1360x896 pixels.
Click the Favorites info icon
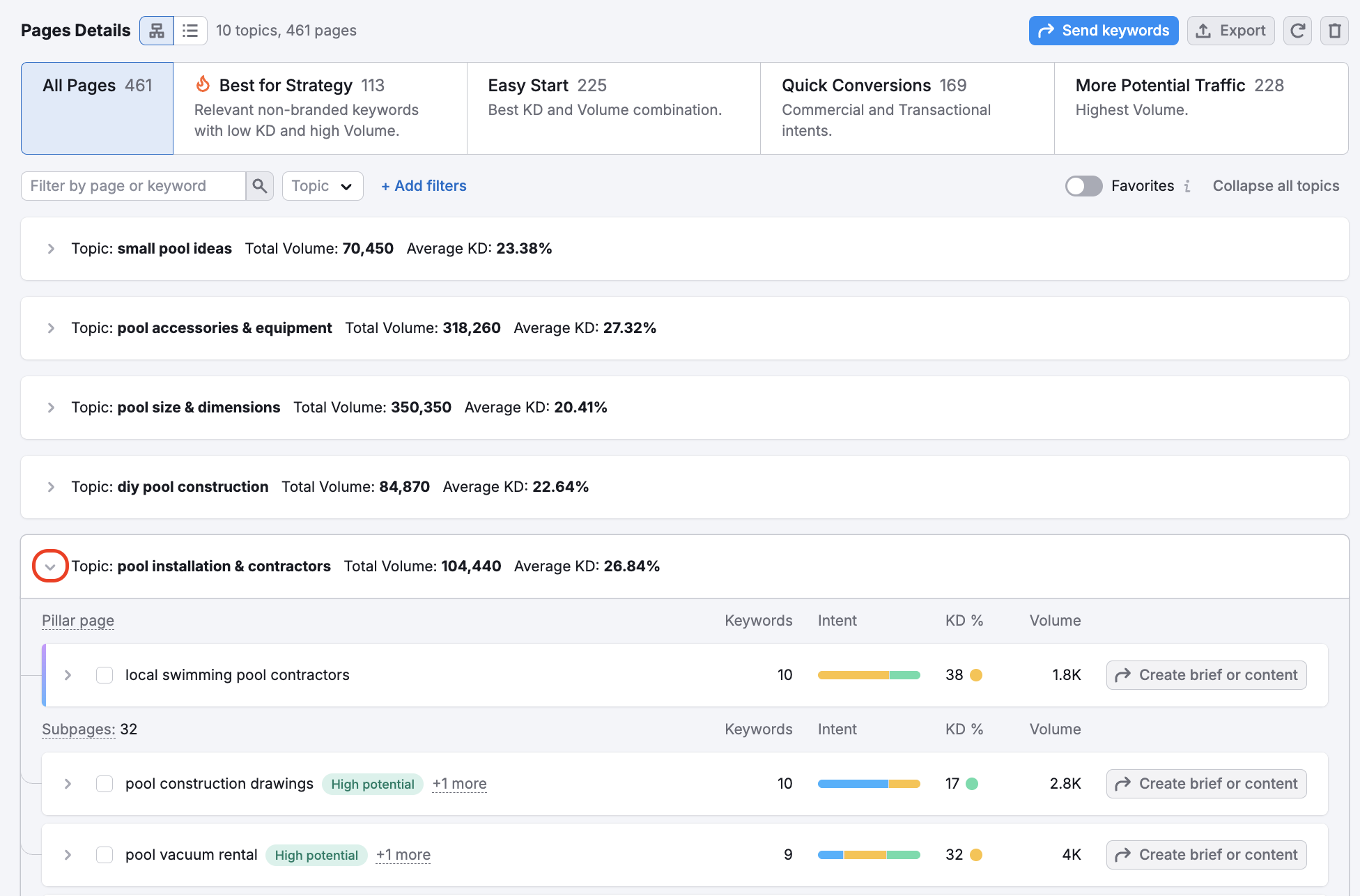[x=1187, y=186]
